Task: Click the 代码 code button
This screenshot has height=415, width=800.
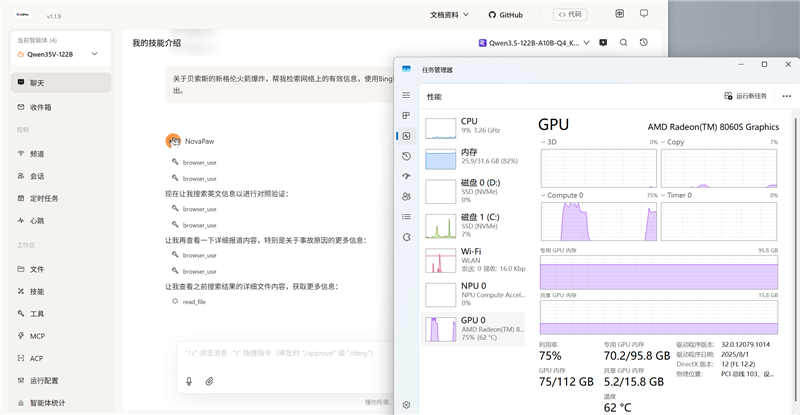Action: 570,14
